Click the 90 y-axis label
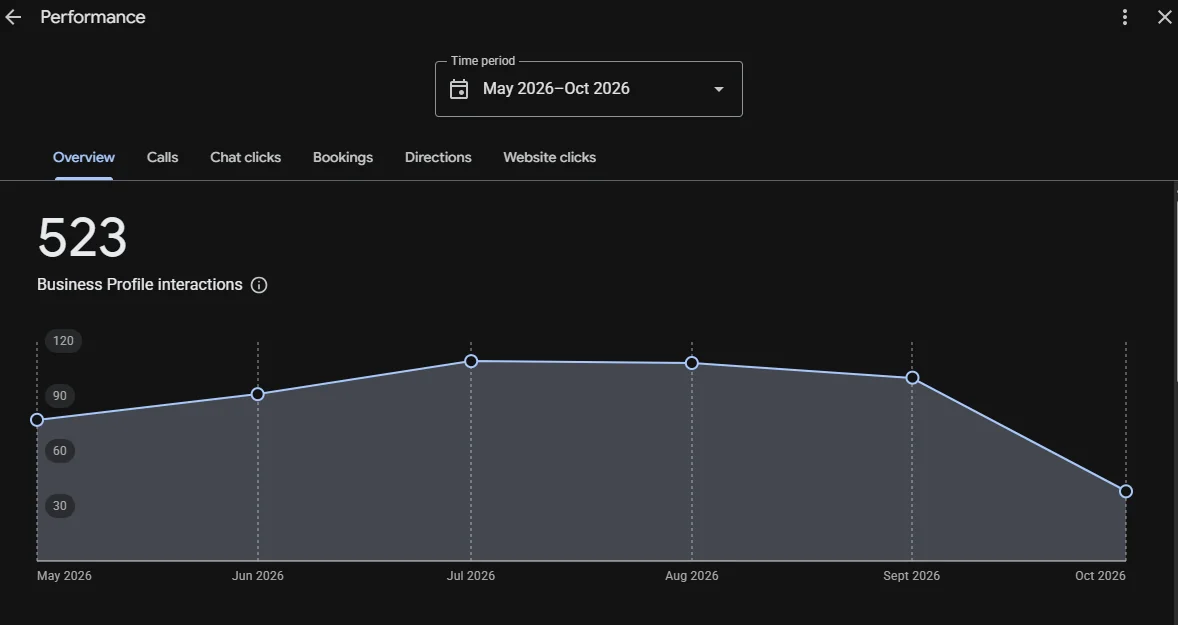Screen dimensions: 1178x625 point(59,396)
